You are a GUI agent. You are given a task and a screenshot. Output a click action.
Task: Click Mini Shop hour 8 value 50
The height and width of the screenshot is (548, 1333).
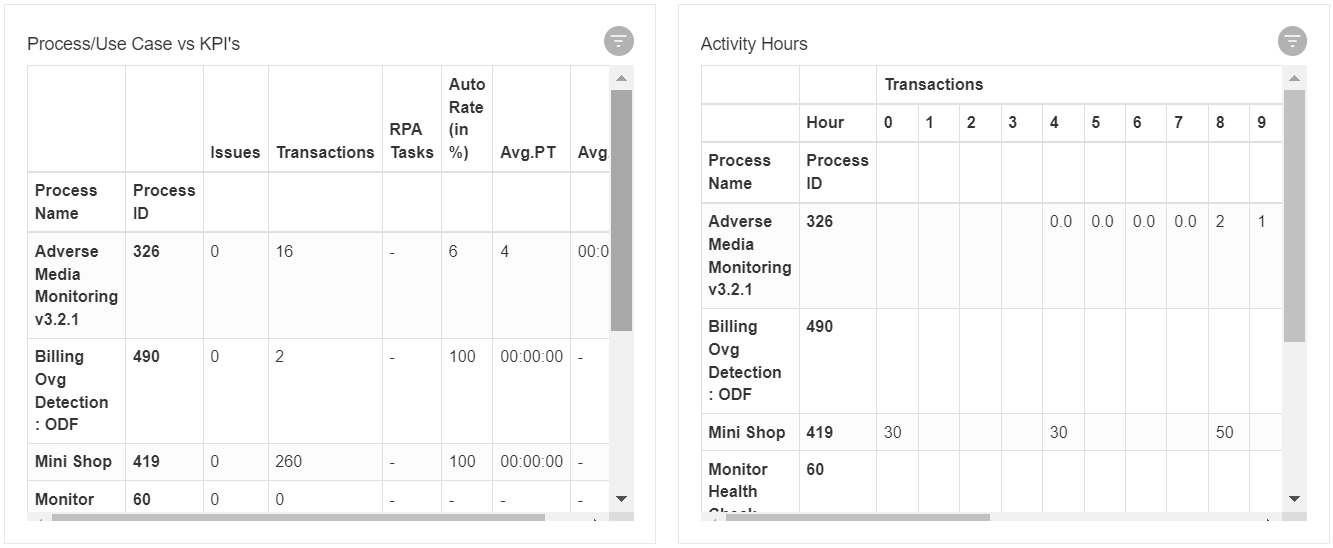pos(1224,432)
